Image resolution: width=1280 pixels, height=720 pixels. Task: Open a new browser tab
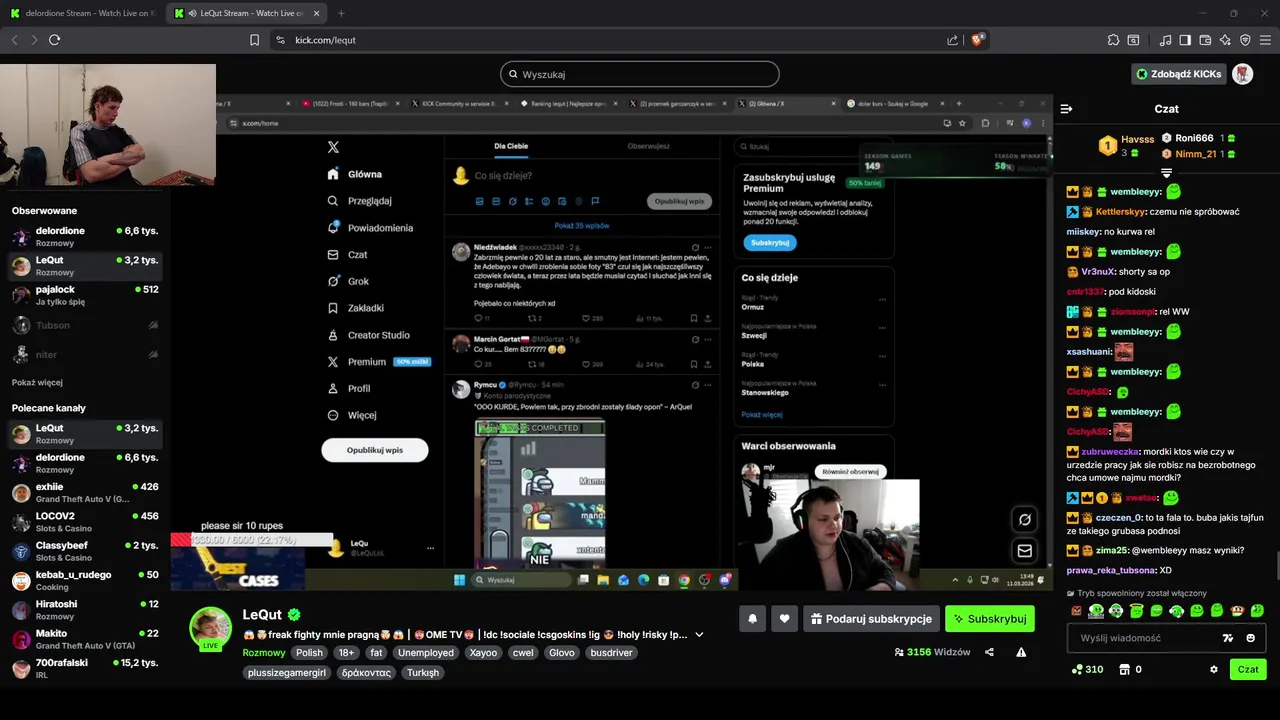pos(341,13)
